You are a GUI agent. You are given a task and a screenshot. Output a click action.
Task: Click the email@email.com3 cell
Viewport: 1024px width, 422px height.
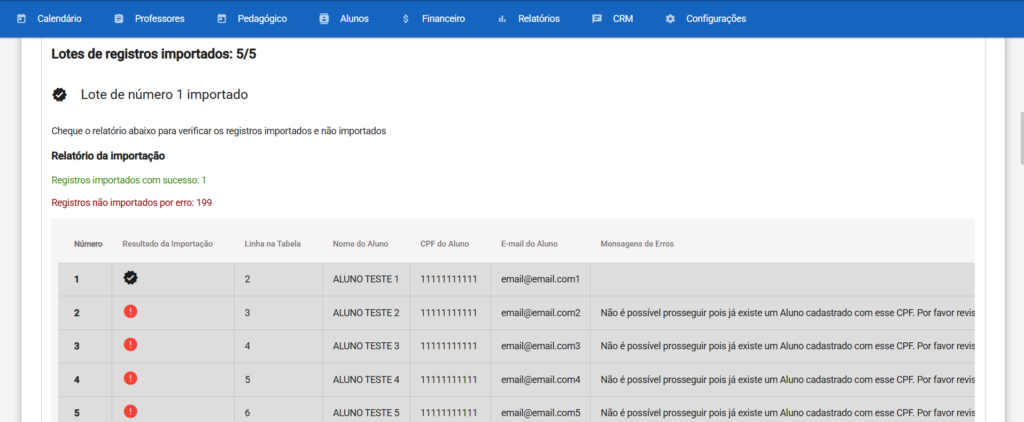pyautogui.click(x=541, y=346)
